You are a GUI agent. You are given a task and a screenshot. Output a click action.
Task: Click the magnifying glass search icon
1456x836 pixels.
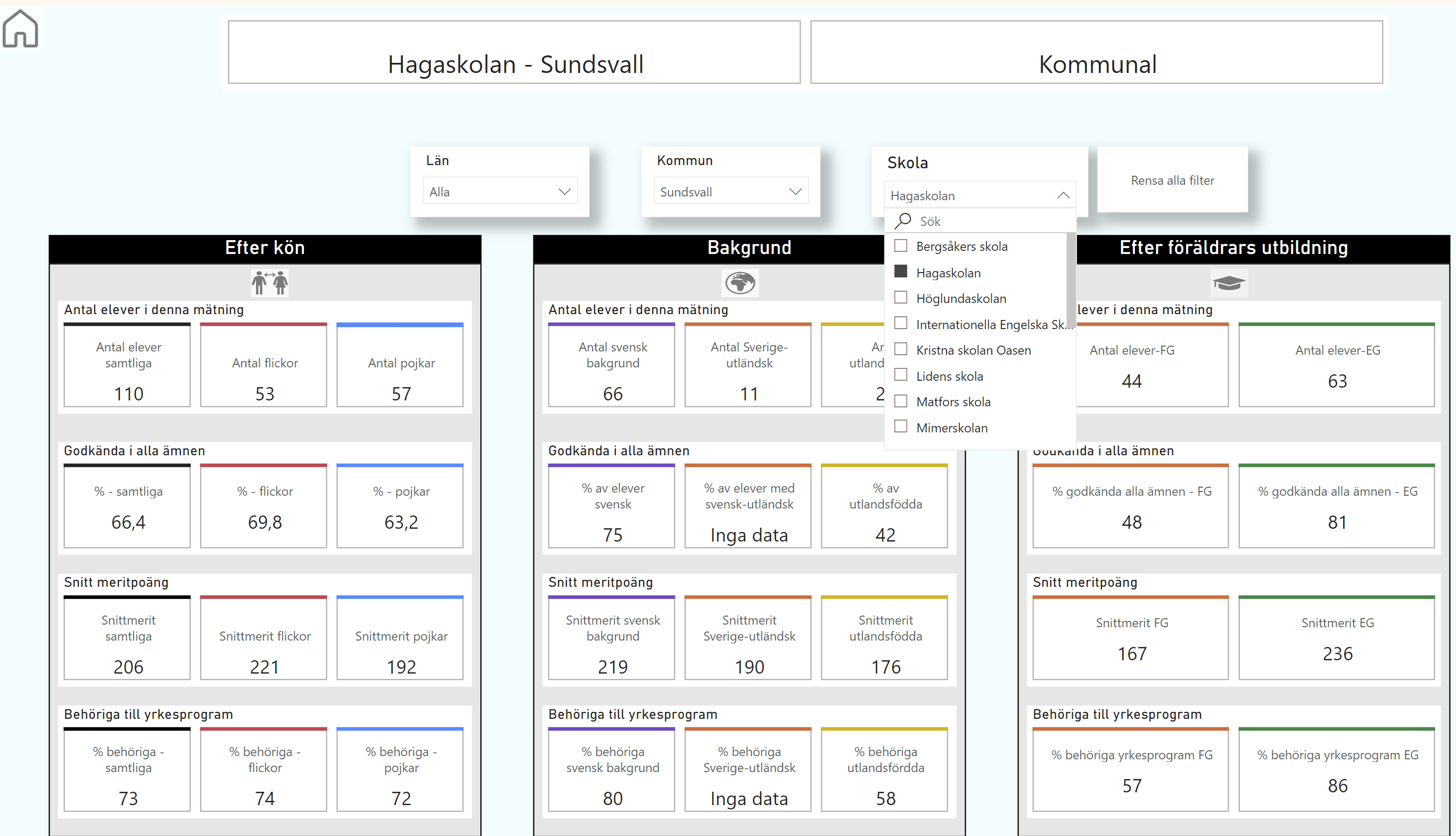(x=903, y=220)
